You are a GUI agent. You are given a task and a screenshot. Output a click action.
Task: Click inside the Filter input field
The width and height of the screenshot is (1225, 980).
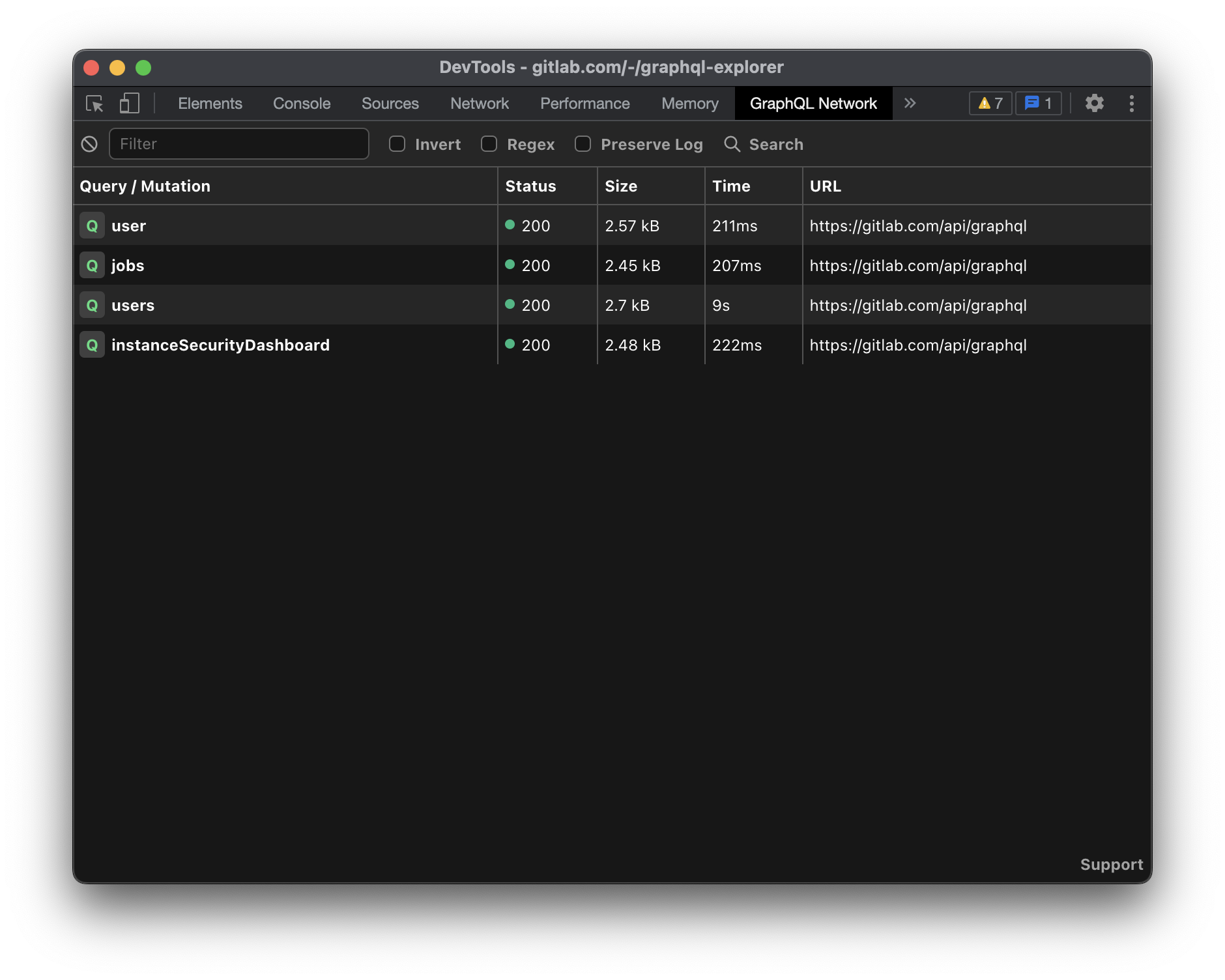[239, 143]
